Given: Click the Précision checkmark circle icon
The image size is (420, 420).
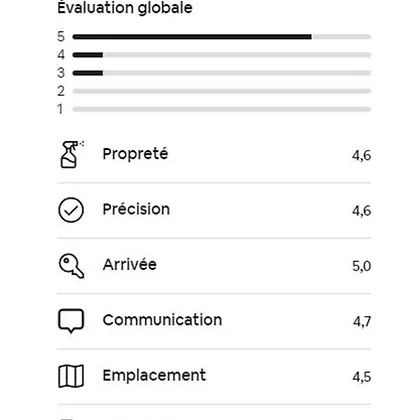Looking at the screenshot, I should (71, 210).
